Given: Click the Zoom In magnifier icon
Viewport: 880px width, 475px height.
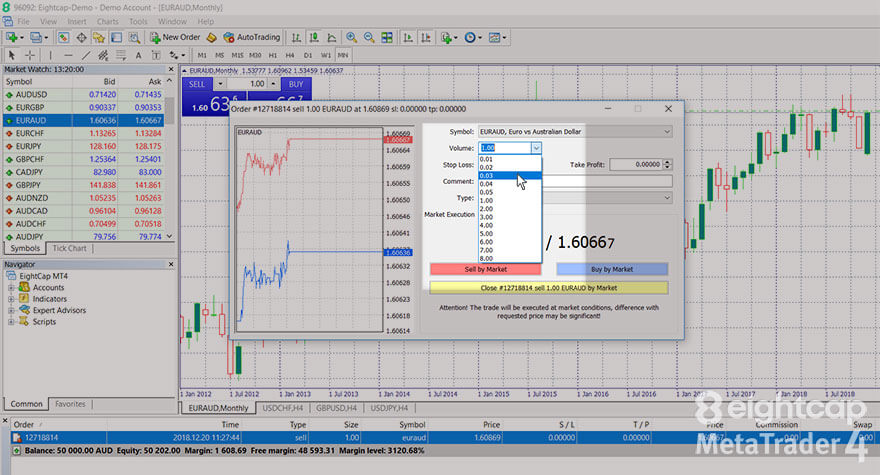Looking at the screenshot, I should (351, 38).
